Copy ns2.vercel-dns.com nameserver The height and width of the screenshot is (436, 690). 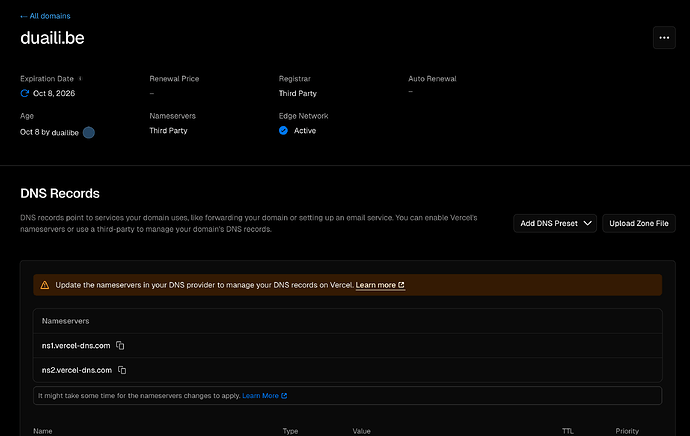pos(122,370)
